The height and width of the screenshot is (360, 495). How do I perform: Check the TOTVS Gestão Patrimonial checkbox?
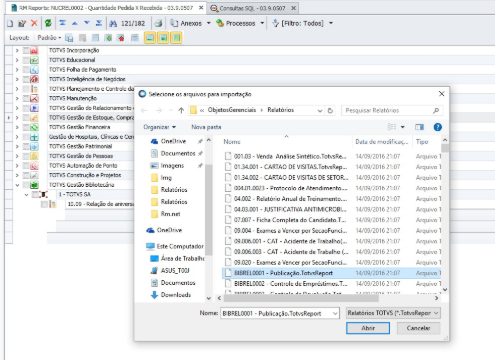point(26,147)
